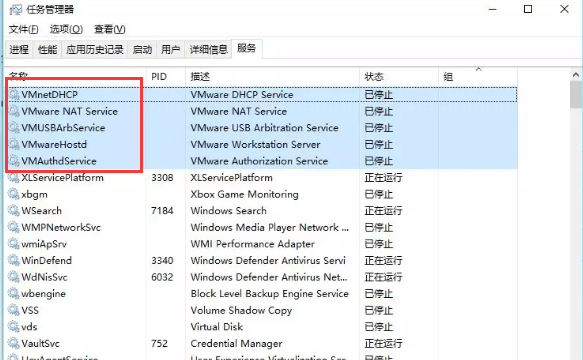Switch to the 性能 tab
Viewport: 583px width, 360px height.
tap(47, 49)
